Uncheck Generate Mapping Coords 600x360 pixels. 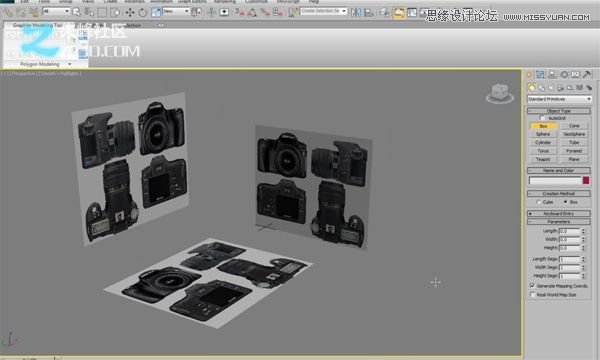532,286
